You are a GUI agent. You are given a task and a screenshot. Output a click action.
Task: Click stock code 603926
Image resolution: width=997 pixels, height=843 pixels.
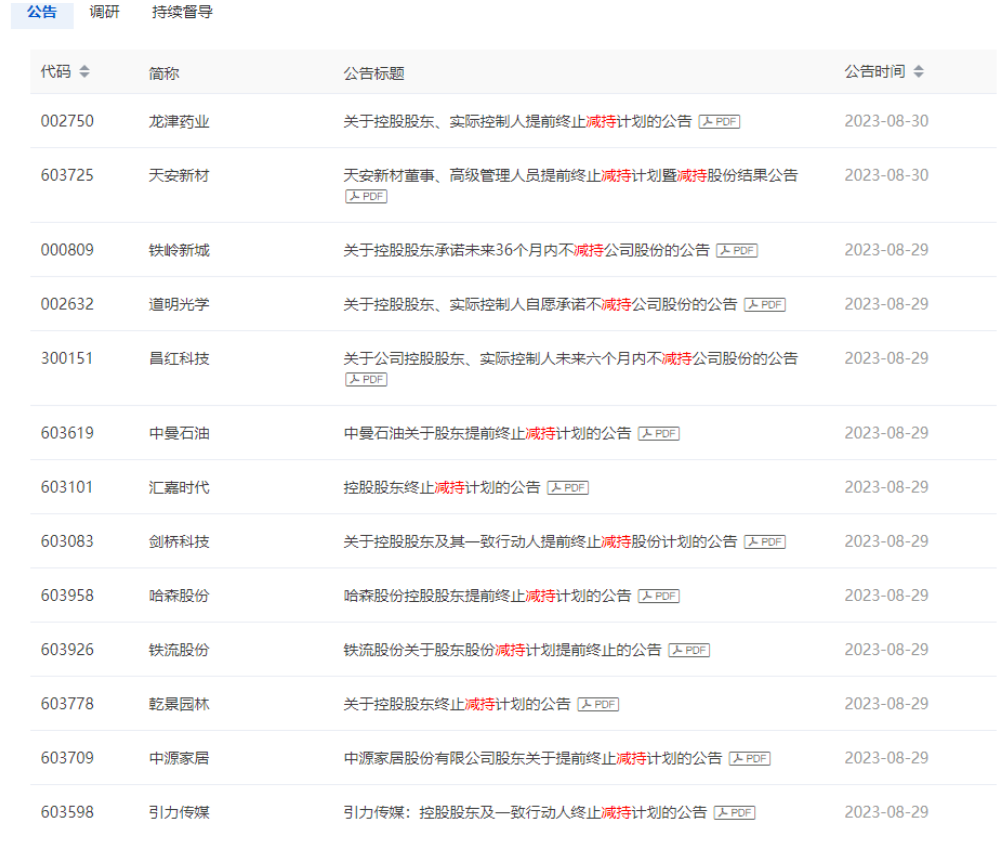[67, 649]
